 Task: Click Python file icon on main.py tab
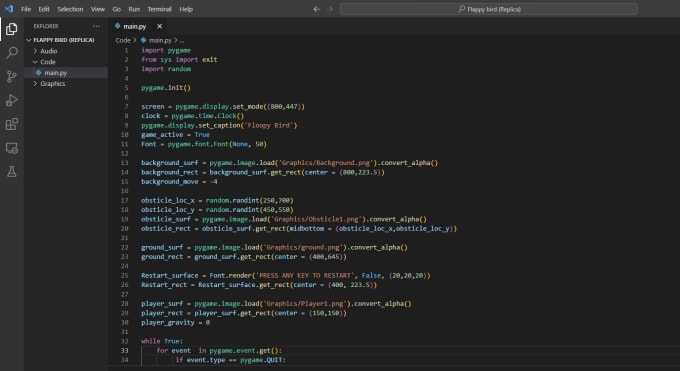coord(118,26)
